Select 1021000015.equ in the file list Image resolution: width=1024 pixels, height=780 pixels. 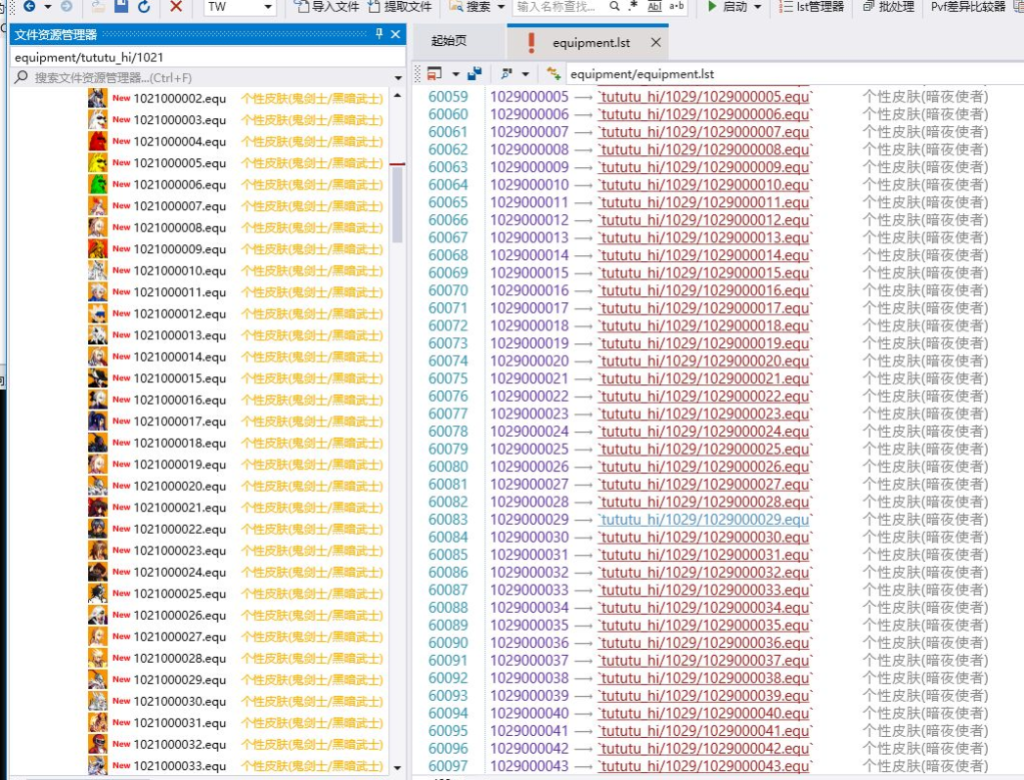coord(180,378)
